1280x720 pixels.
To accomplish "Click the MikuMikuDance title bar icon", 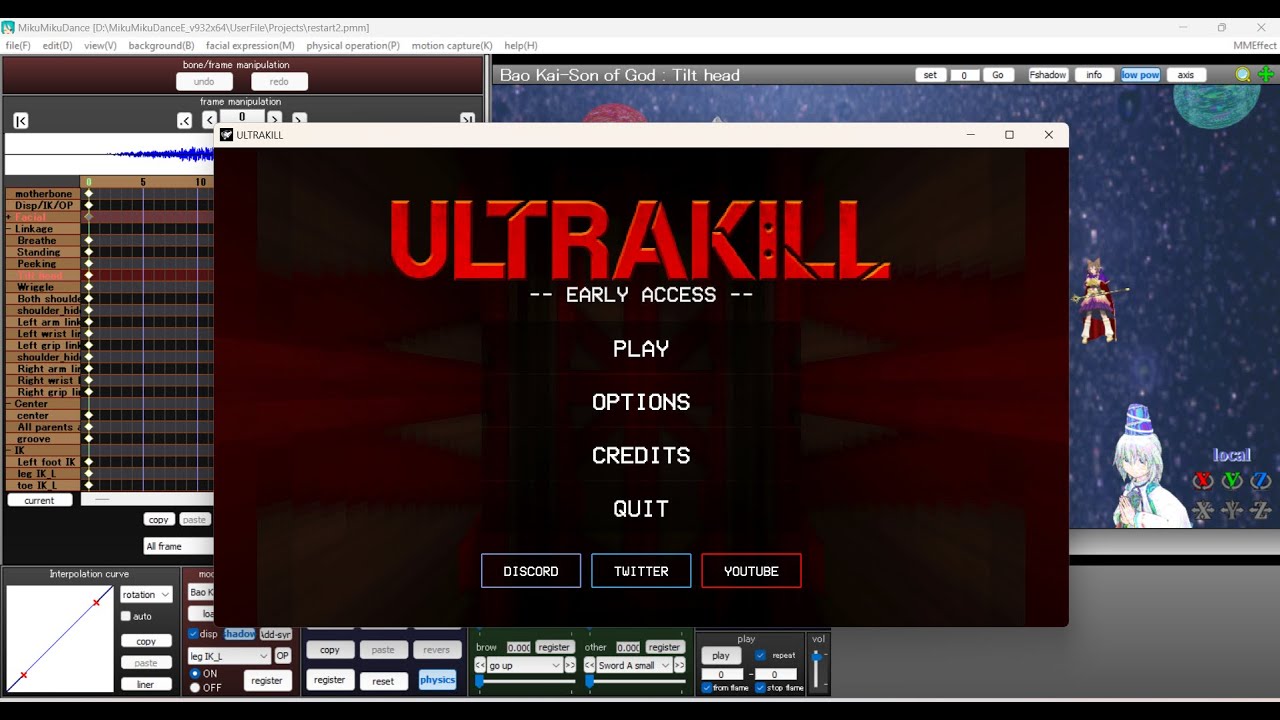I will click(x=8, y=27).
